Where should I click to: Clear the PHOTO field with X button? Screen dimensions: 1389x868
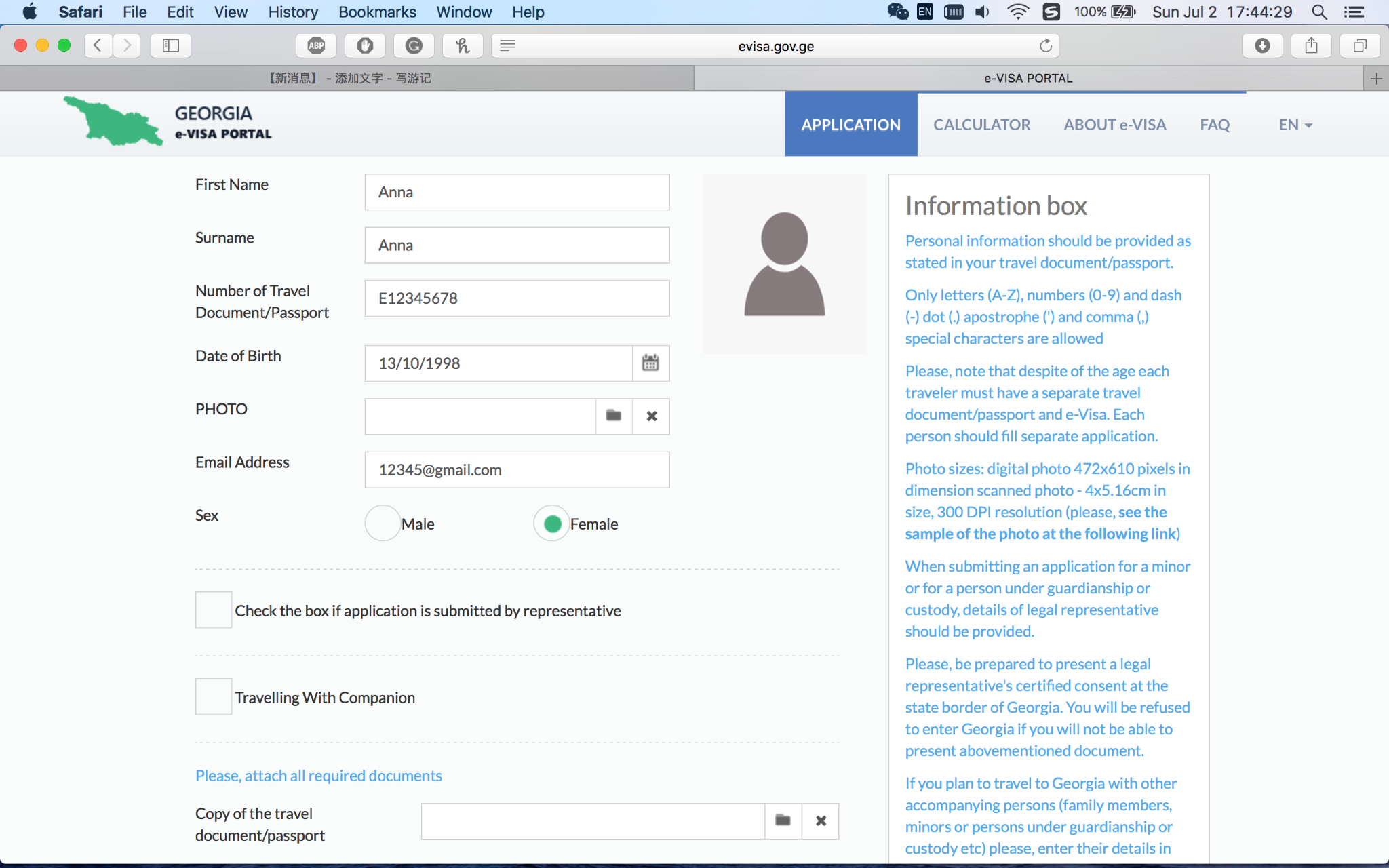click(651, 416)
